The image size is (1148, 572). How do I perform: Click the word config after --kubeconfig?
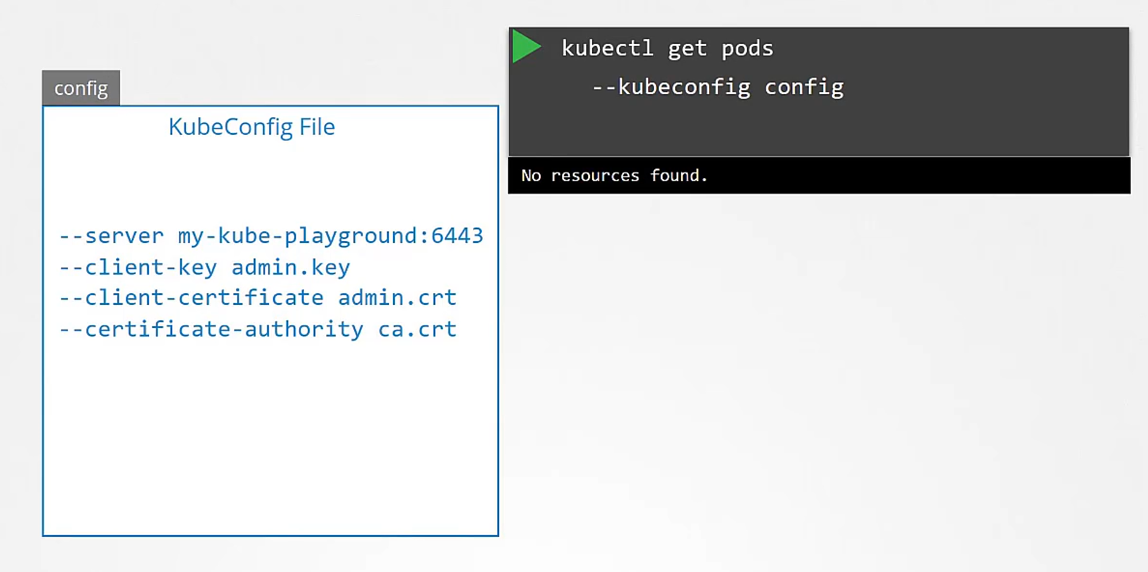[805, 87]
